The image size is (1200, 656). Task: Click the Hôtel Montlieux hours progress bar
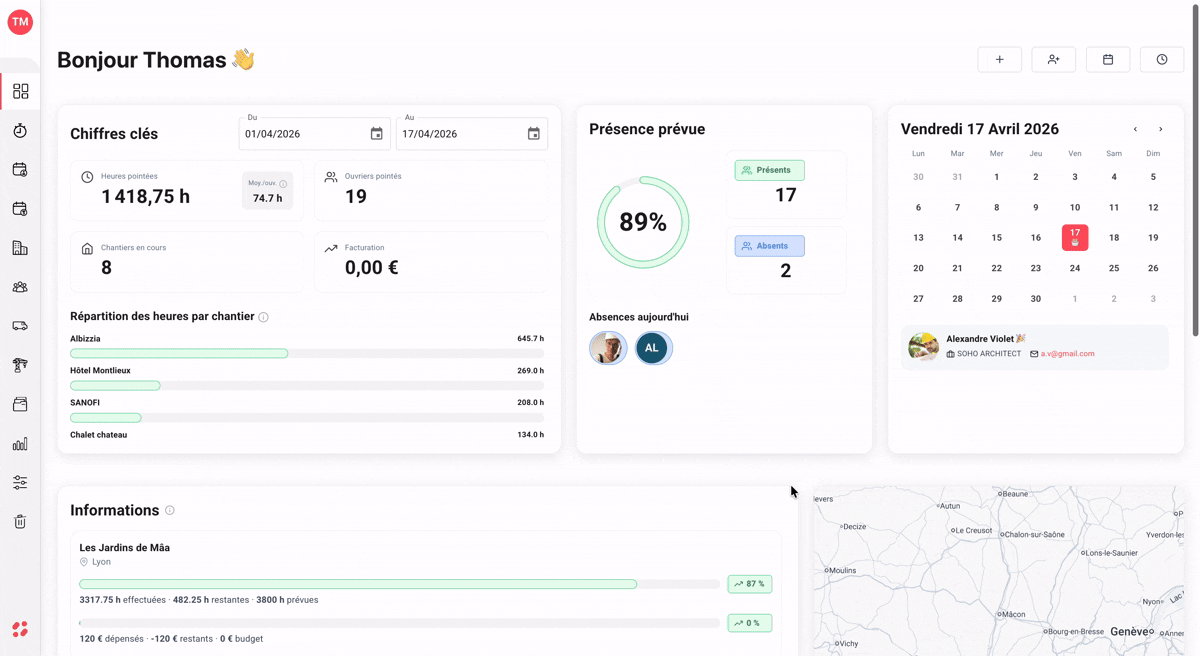307,386
